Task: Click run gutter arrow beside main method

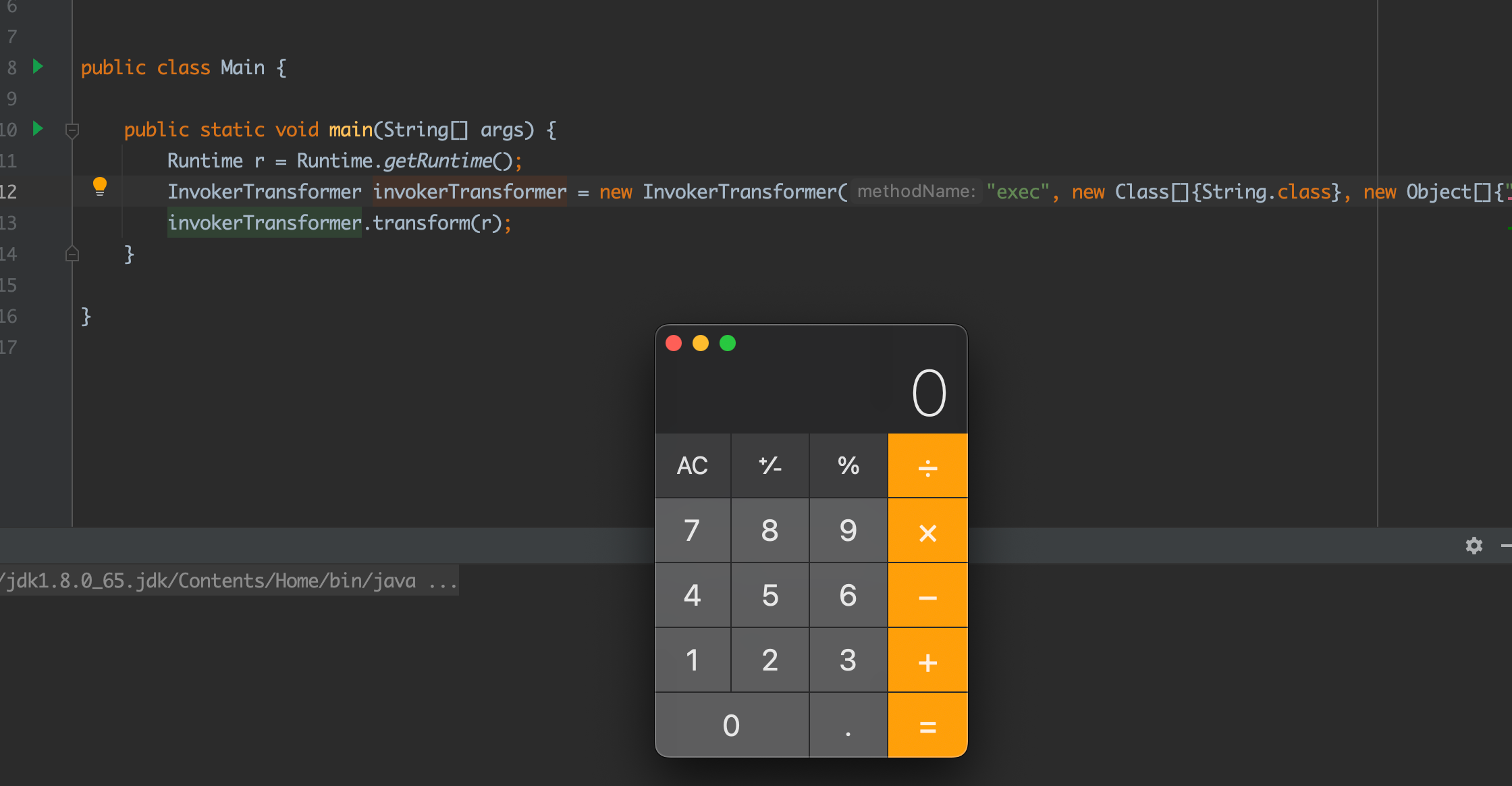Action: (38, 128)
